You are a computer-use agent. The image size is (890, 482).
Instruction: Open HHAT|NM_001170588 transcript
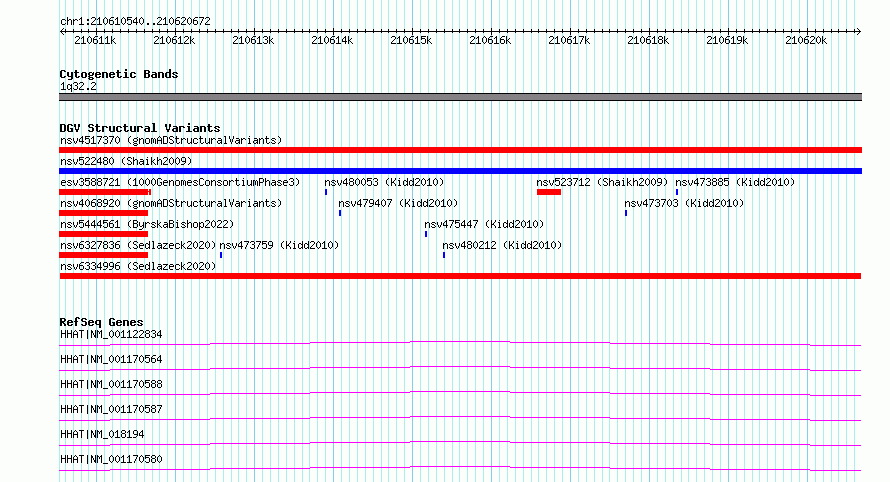[111, 384]
